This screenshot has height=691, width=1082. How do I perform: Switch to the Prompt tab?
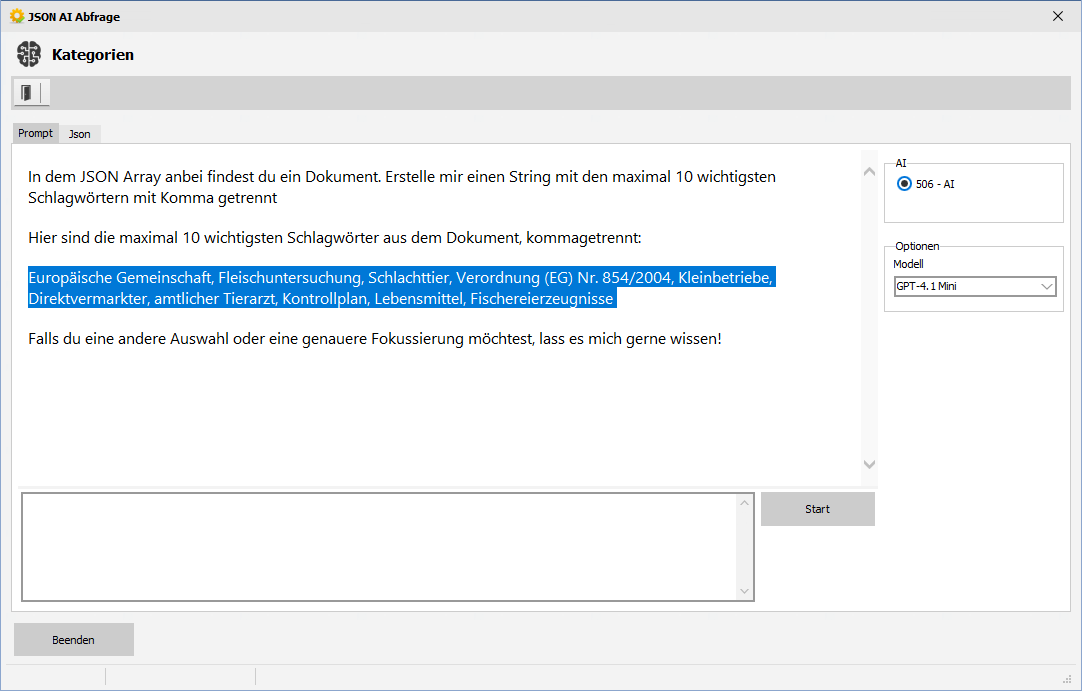coord(36,133)
